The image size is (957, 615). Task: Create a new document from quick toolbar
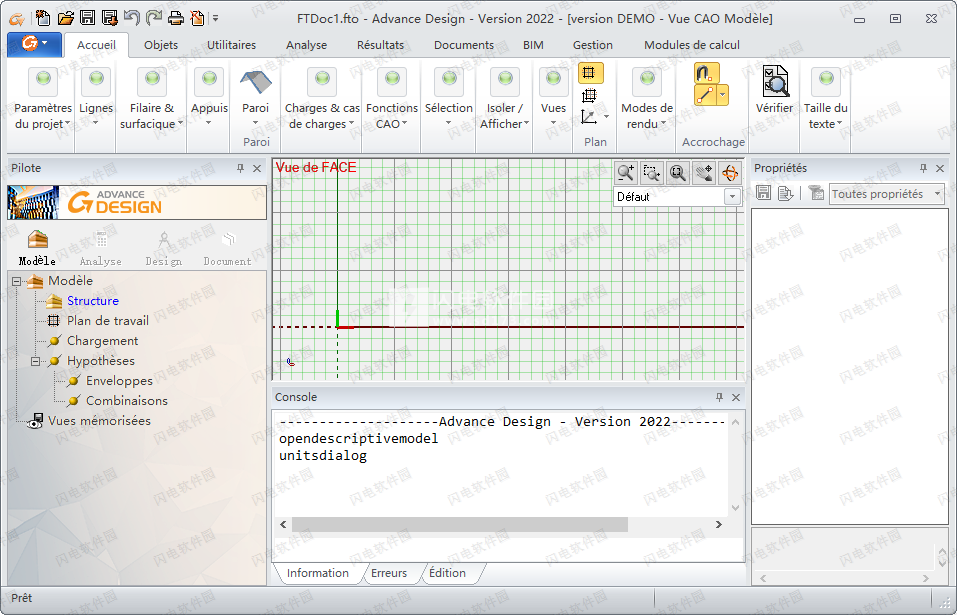pyautogui.click(x=43, y=18)
